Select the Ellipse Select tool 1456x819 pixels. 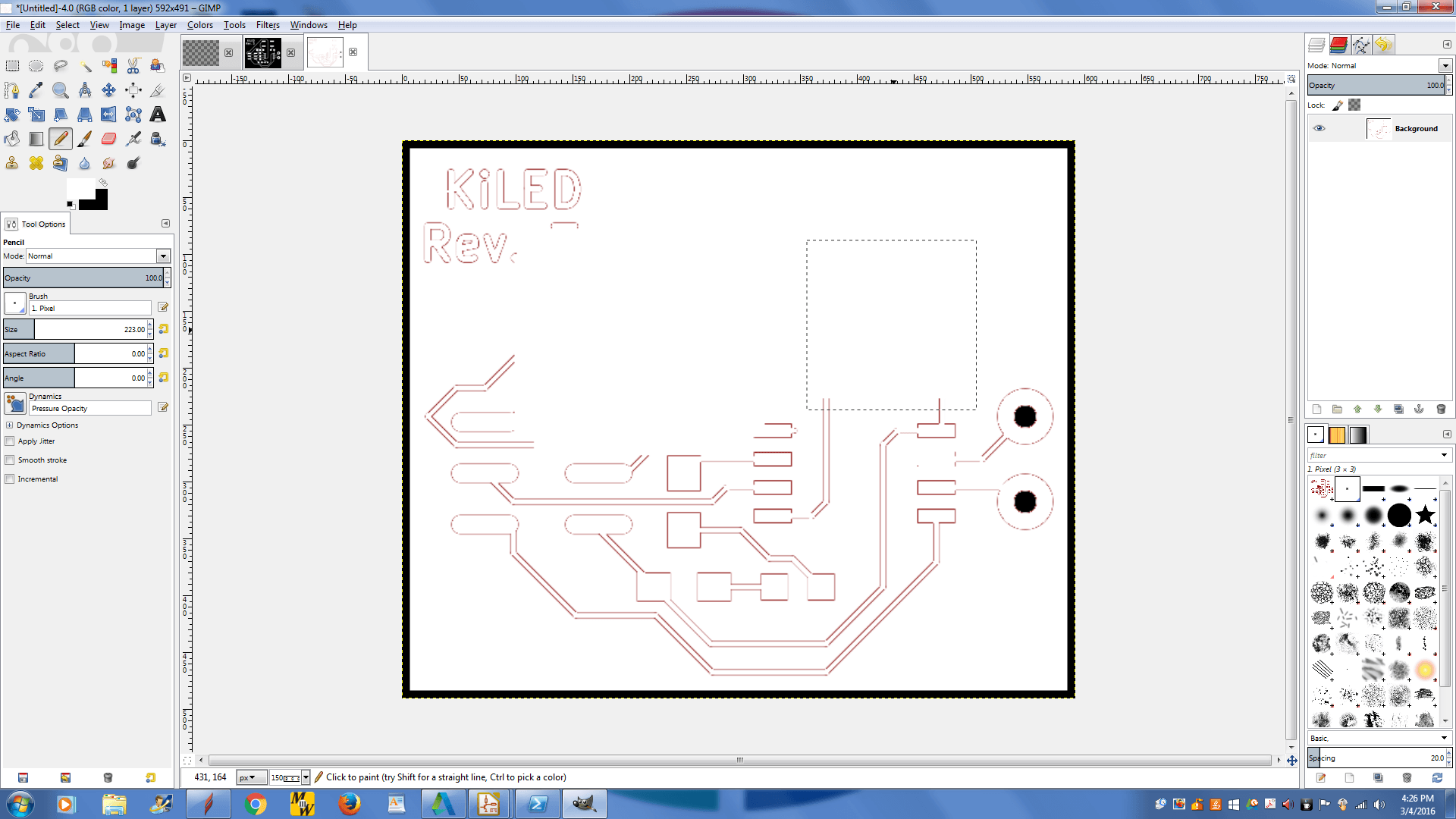(x=36, y=66)
